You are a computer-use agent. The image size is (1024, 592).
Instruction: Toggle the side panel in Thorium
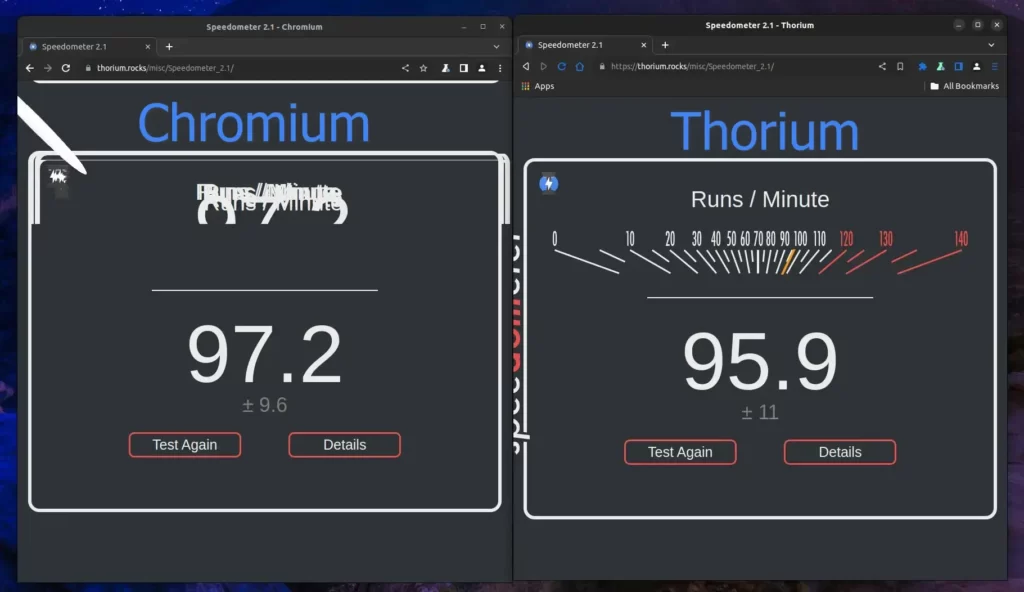[959, 66]
